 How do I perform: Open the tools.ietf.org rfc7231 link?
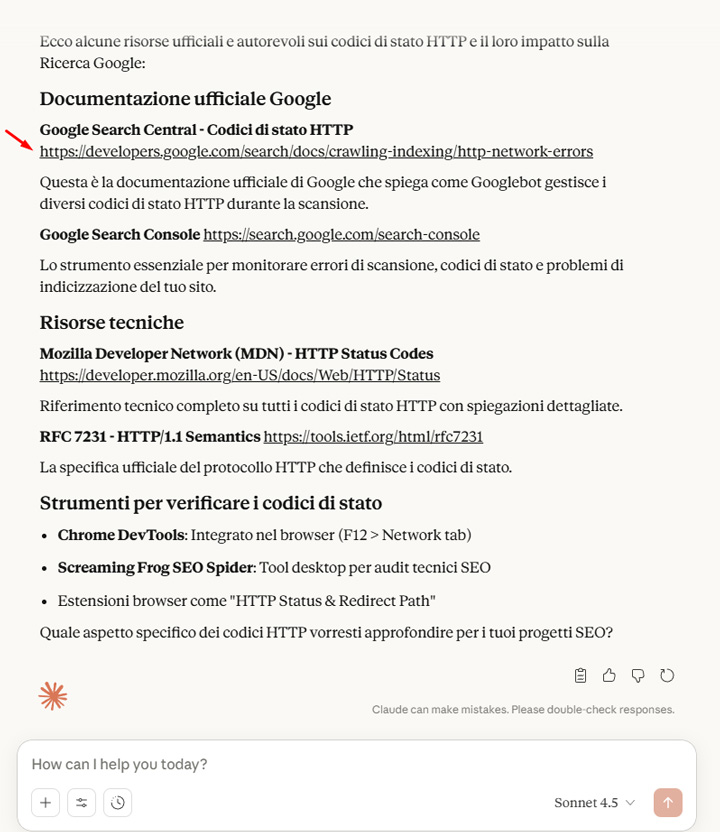click(373, 437)
